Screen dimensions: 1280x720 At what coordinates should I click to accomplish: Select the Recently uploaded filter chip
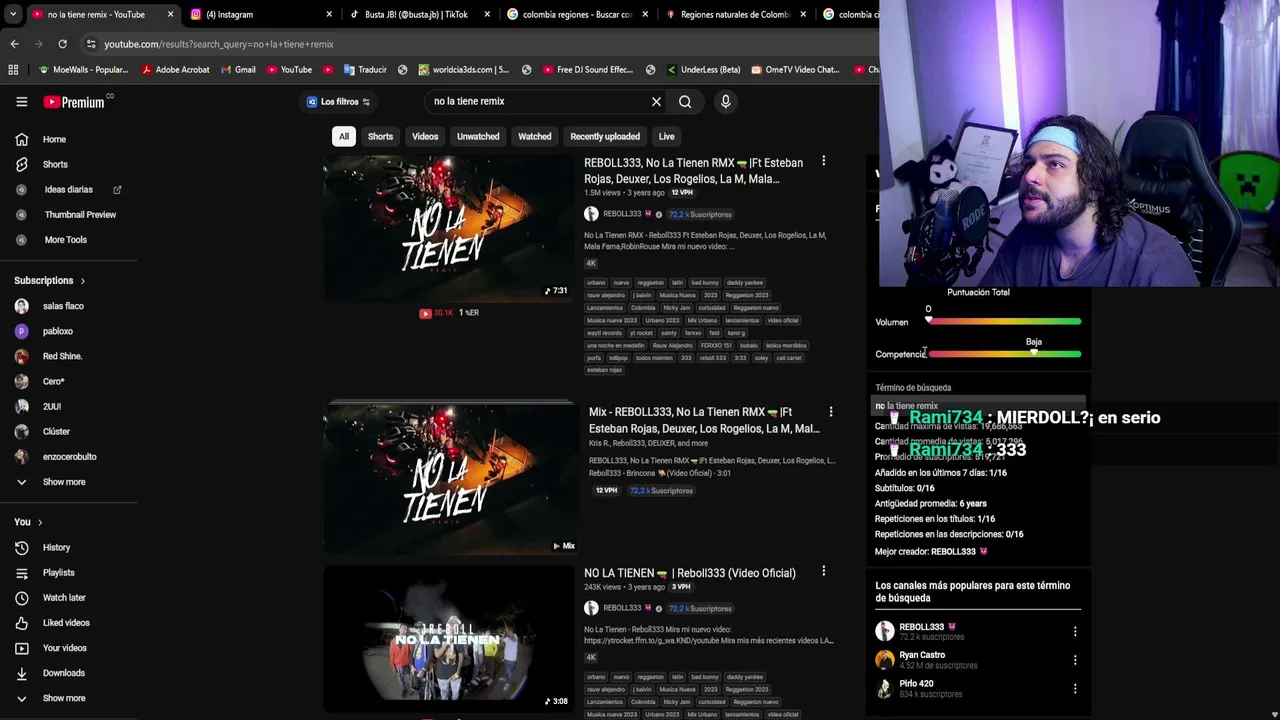click(x=605, y=136)
